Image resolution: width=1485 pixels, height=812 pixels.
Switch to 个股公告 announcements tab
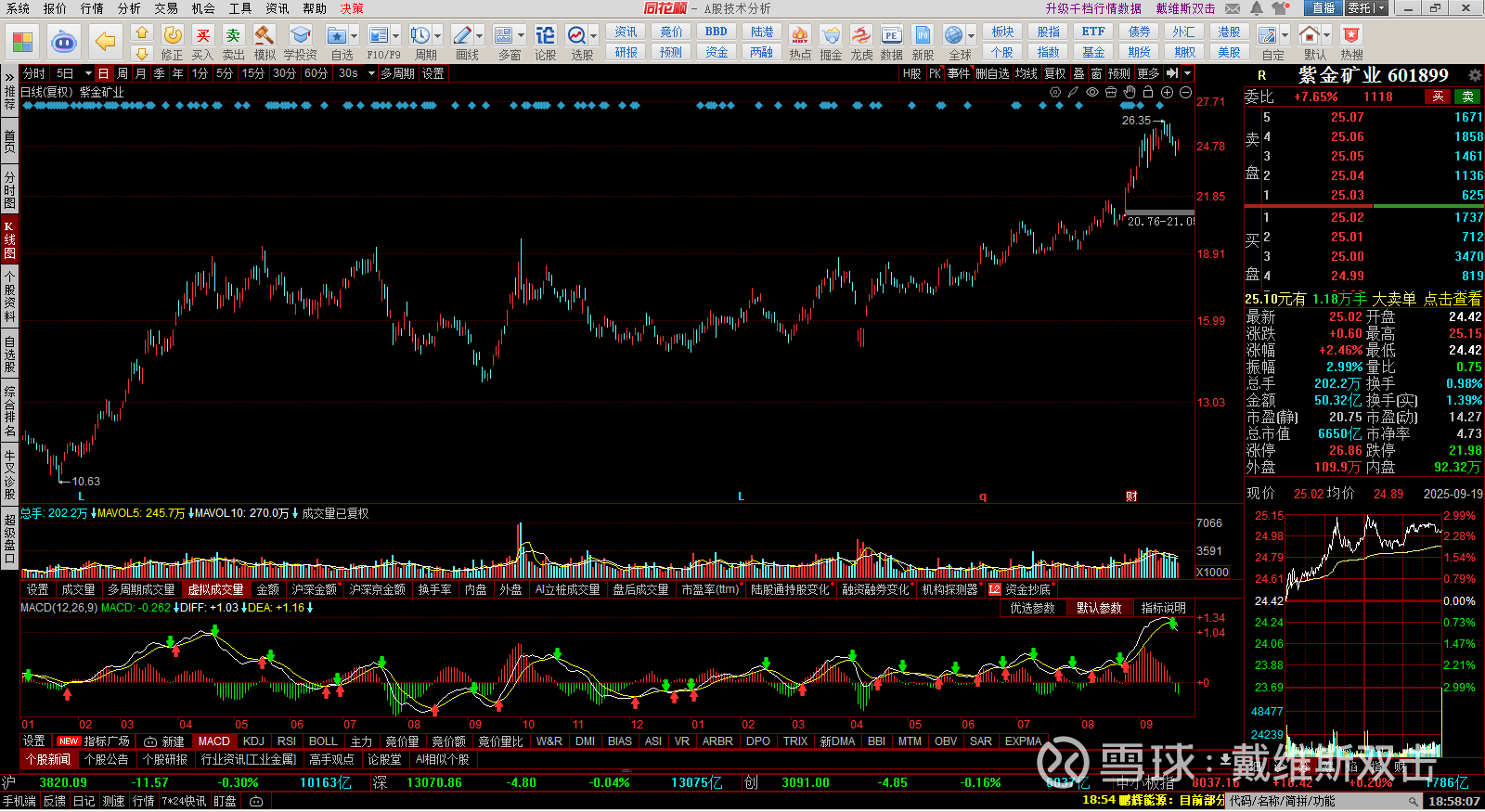click(106, 759)
